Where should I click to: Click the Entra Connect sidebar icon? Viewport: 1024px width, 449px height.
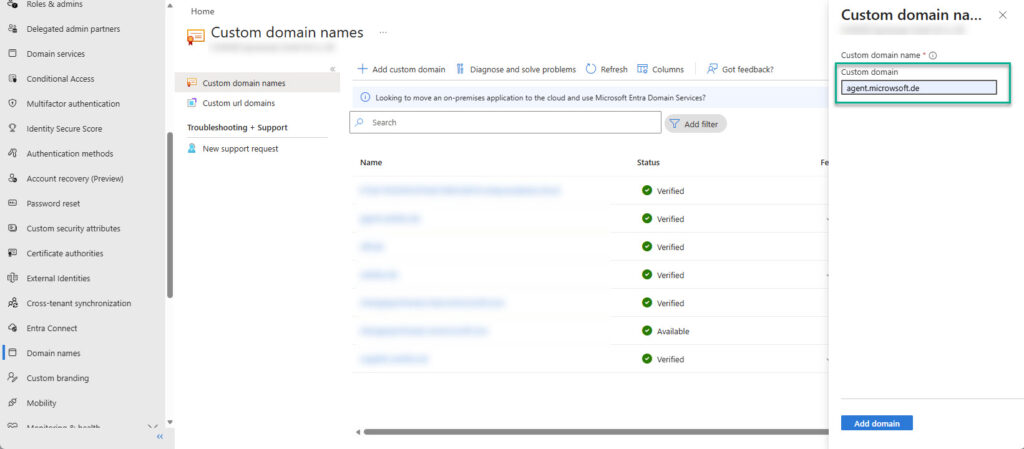point(12,328)
